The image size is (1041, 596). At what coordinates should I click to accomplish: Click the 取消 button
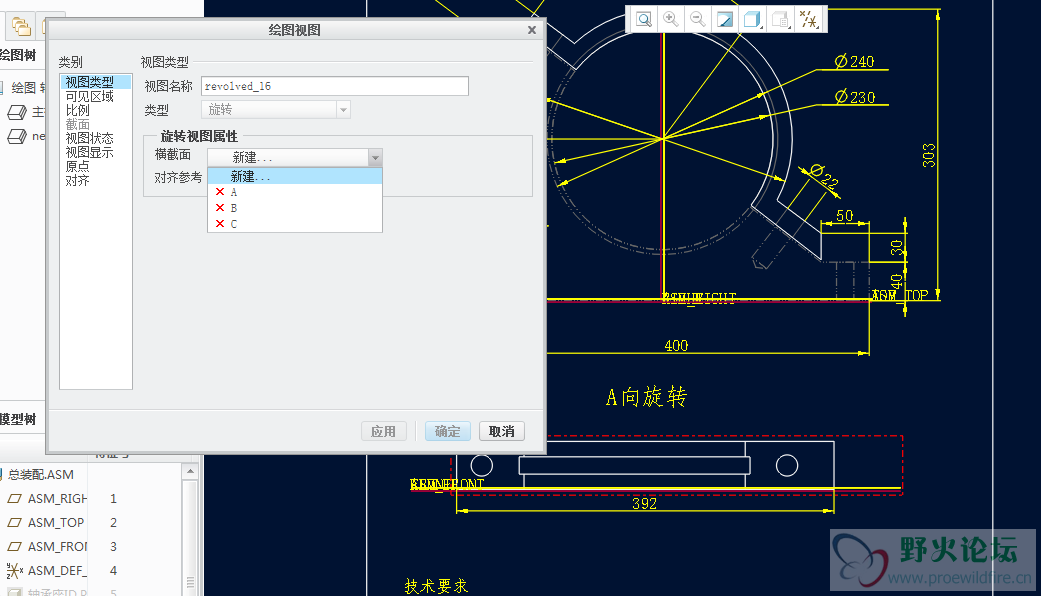tap(501, 431)
